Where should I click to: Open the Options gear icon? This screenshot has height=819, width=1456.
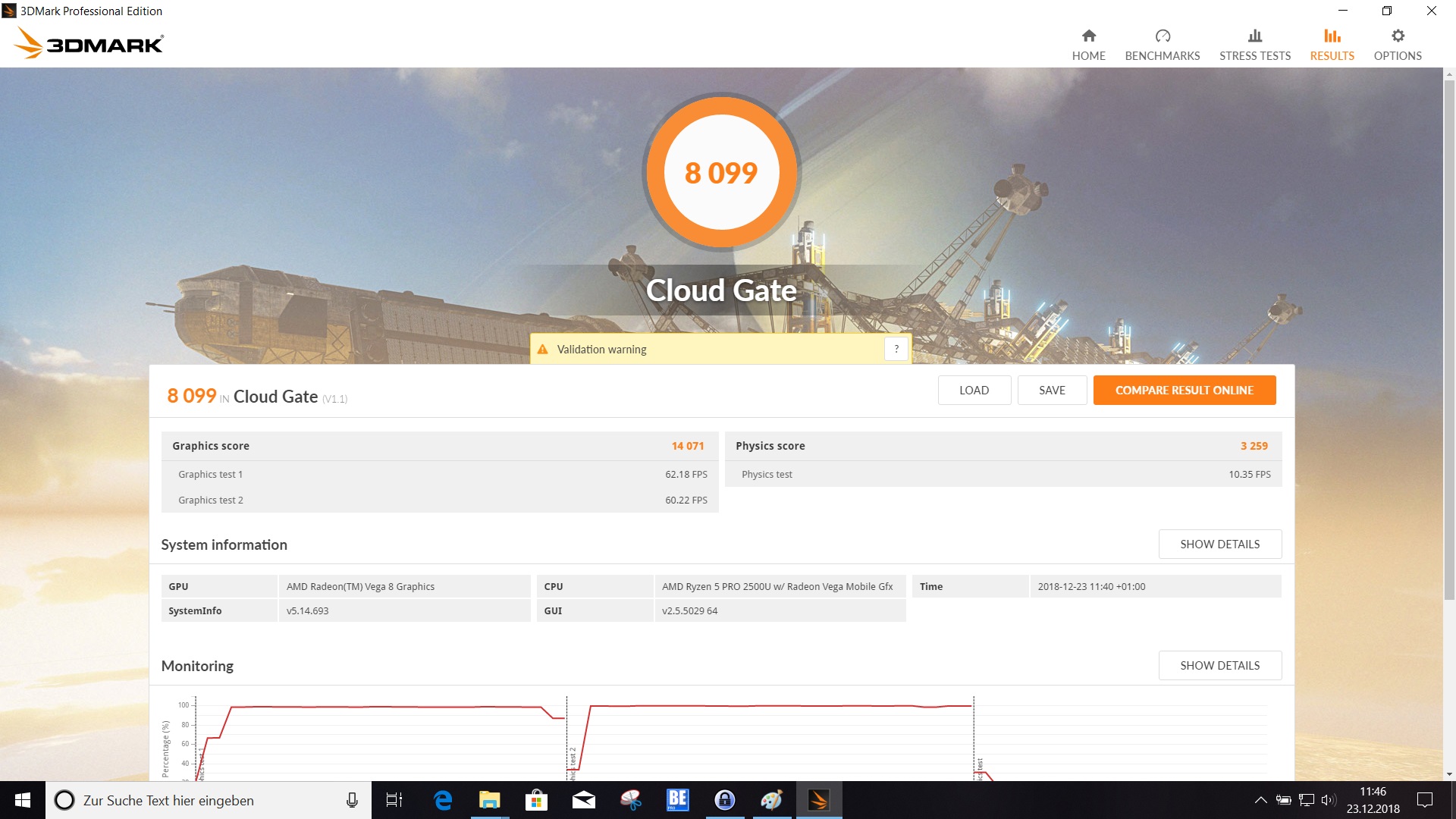[1397, 36]
